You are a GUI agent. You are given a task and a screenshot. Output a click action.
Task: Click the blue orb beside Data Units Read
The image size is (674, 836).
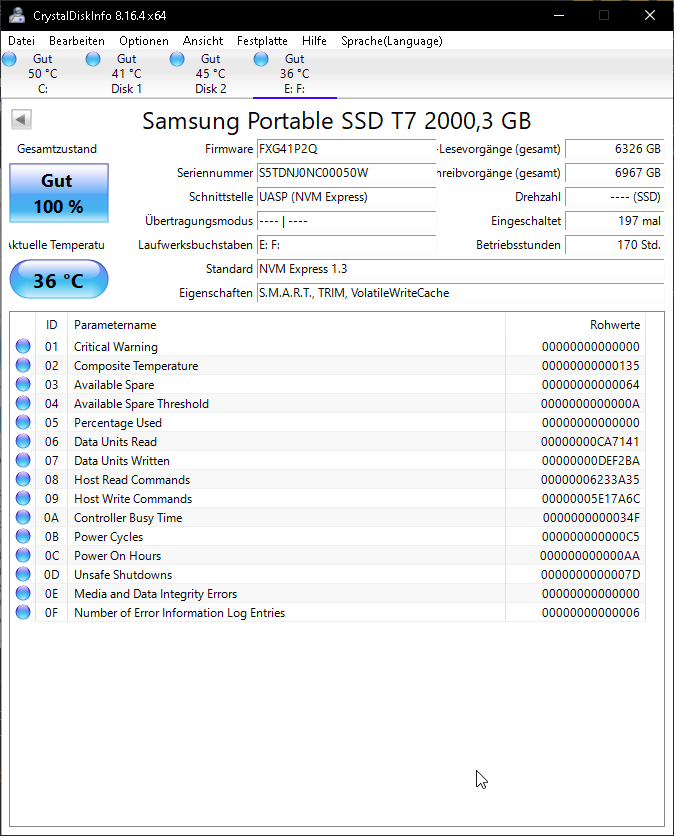pos(23,441)
